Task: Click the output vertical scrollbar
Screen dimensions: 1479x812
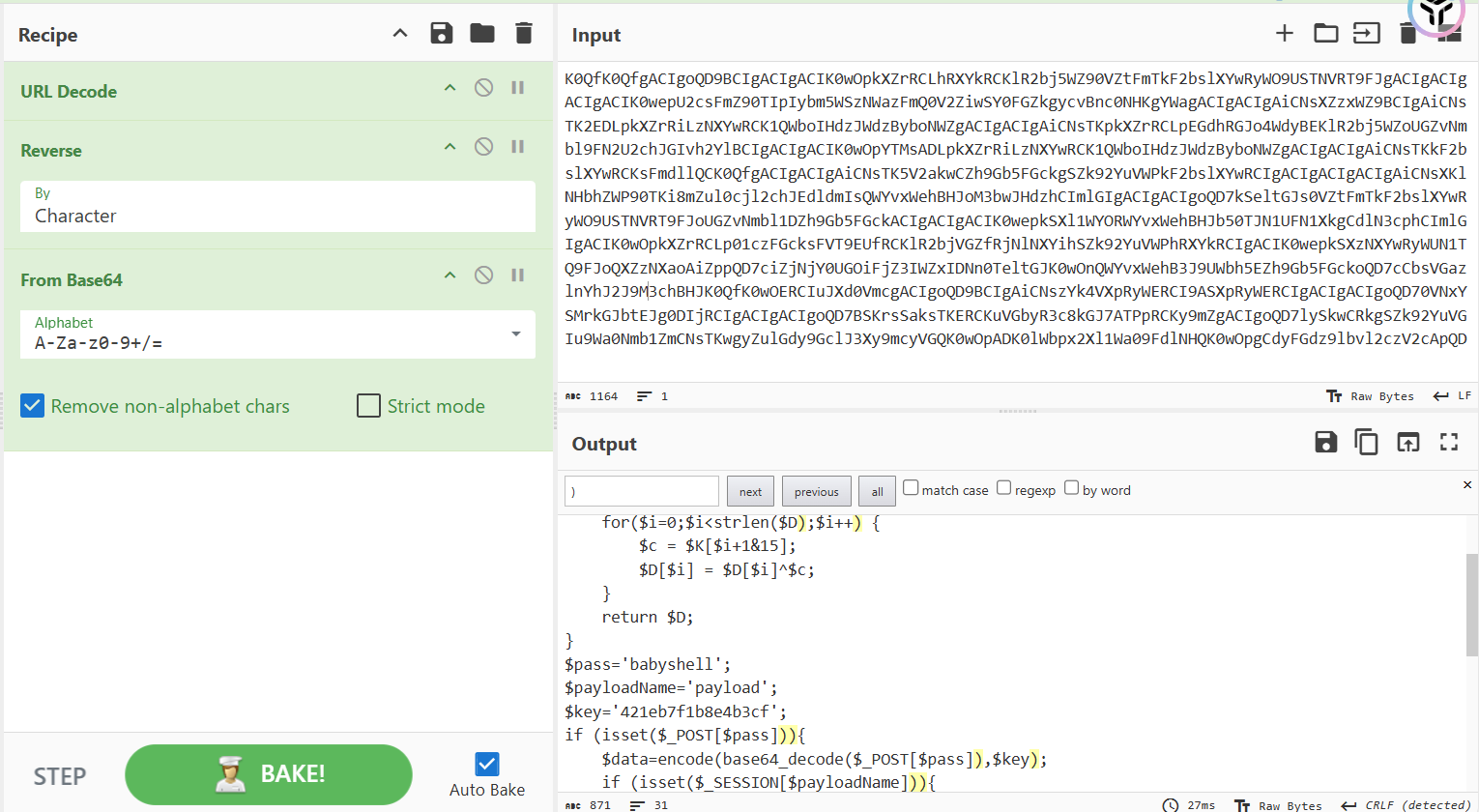Action: point(1471,604)
